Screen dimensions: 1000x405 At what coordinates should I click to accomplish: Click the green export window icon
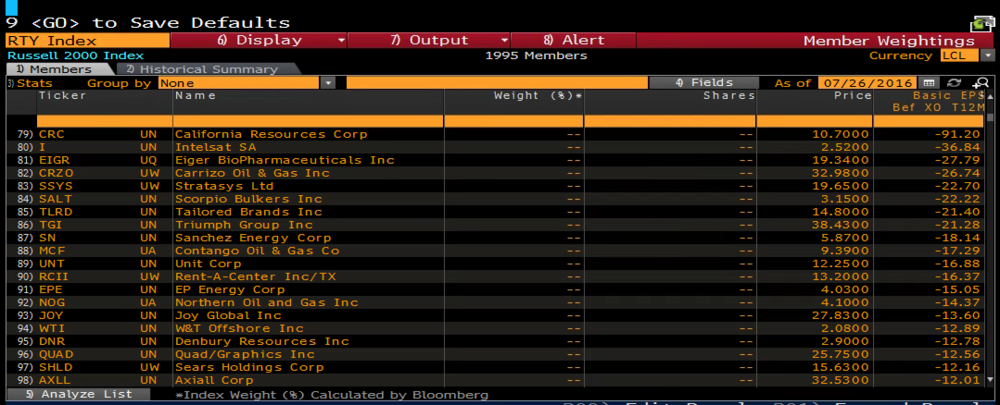[982, 24]
